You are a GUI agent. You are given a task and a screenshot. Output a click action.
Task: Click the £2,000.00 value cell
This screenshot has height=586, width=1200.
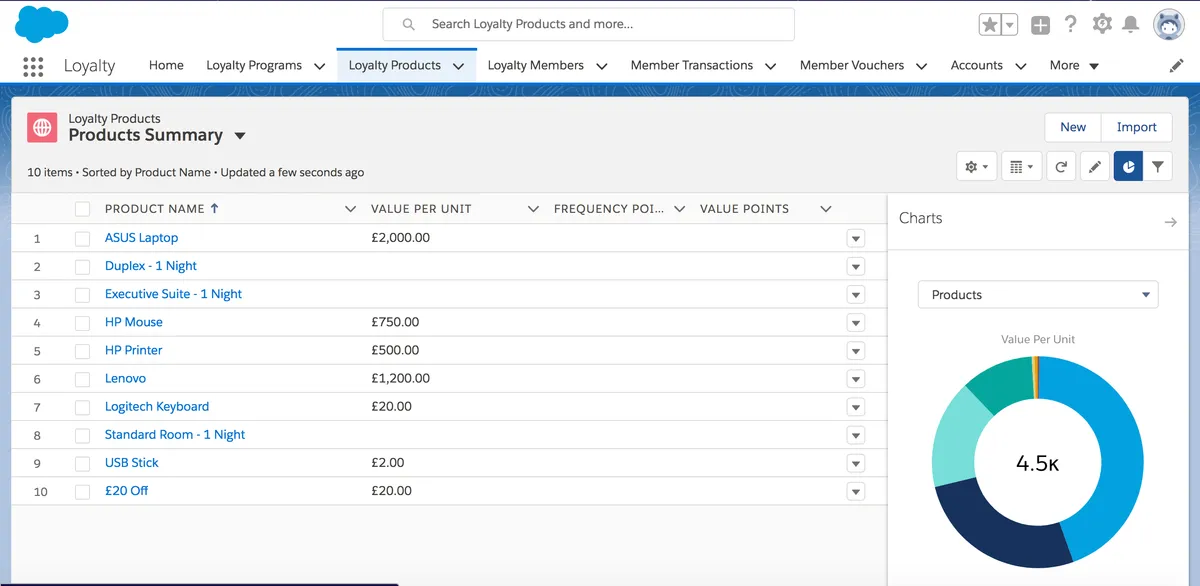[x=400, y=238]
